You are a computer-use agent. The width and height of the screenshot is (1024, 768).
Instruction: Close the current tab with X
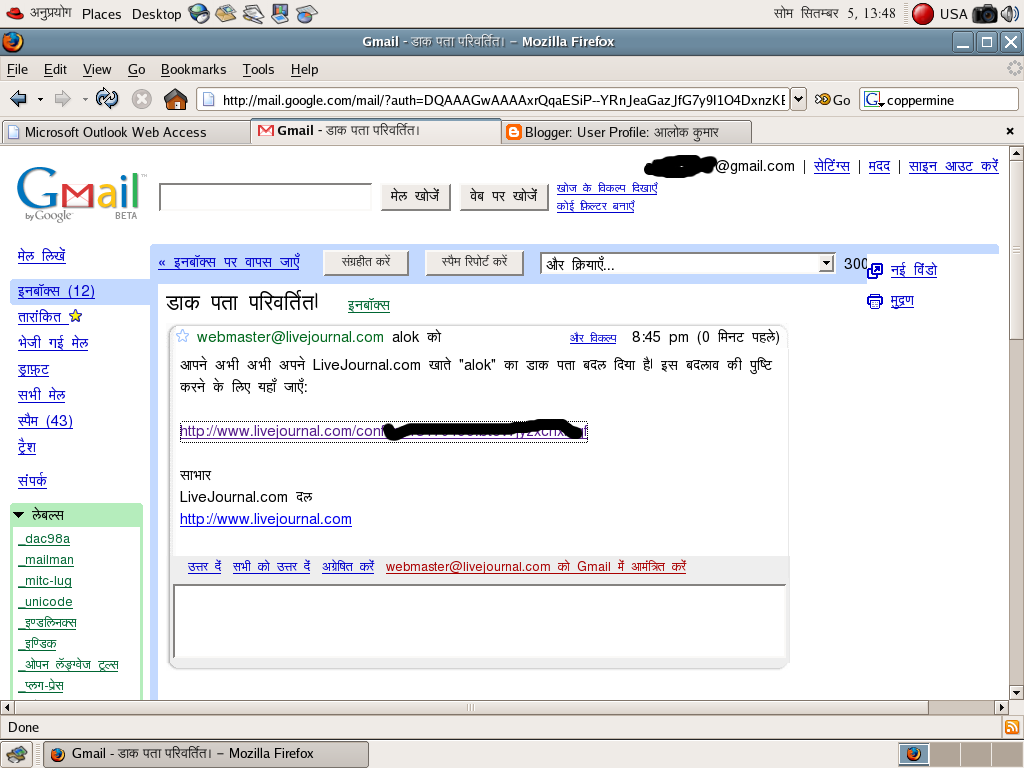click(x=1010, y=131)
